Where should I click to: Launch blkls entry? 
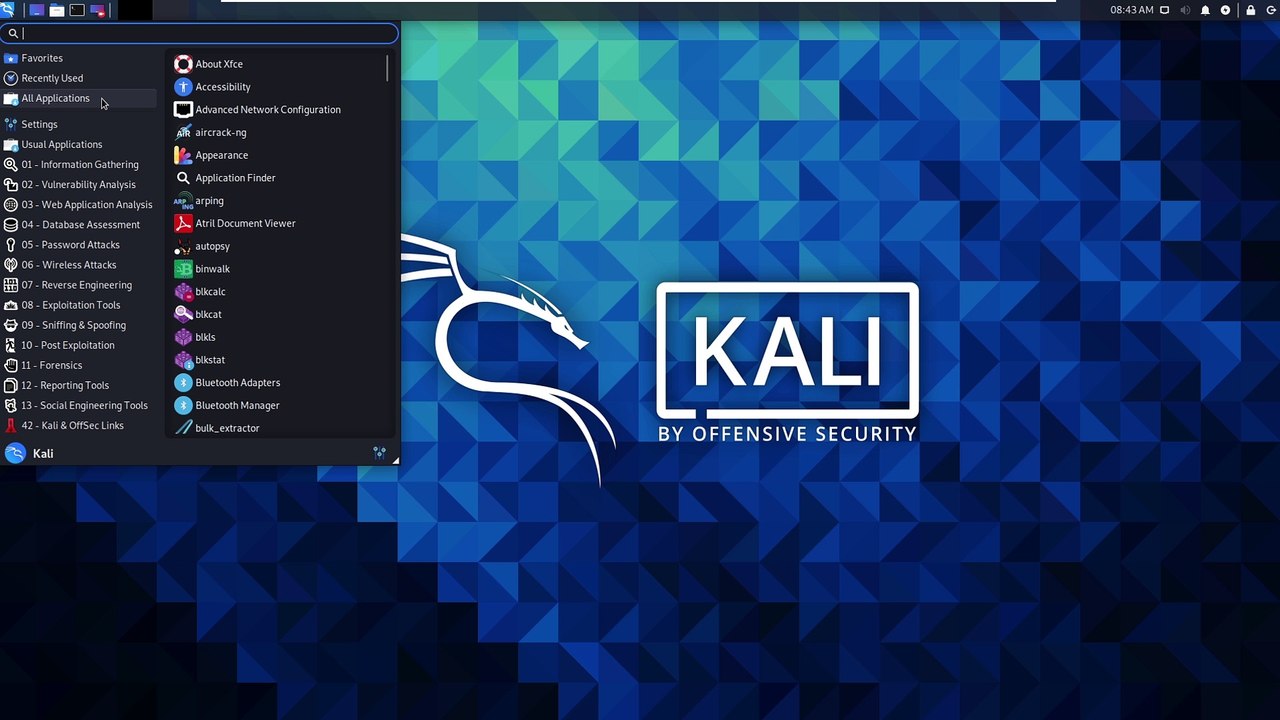point(276,337)
